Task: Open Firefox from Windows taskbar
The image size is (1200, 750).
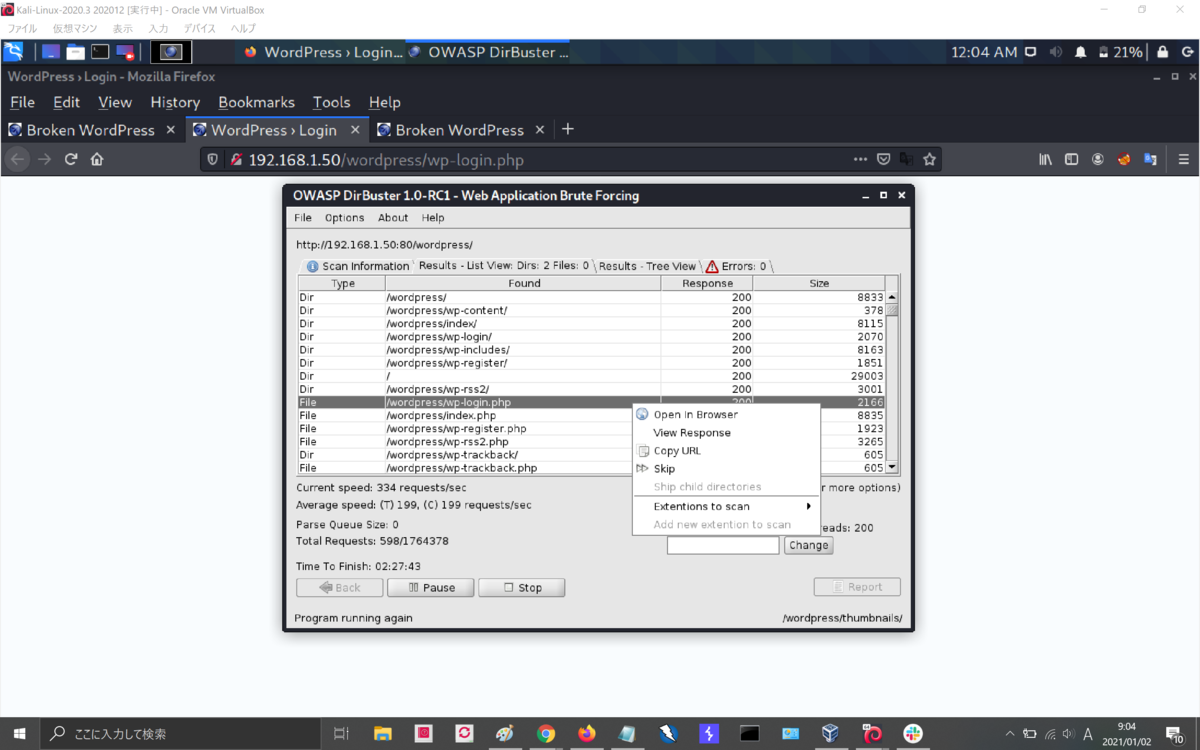Action: 586,733
